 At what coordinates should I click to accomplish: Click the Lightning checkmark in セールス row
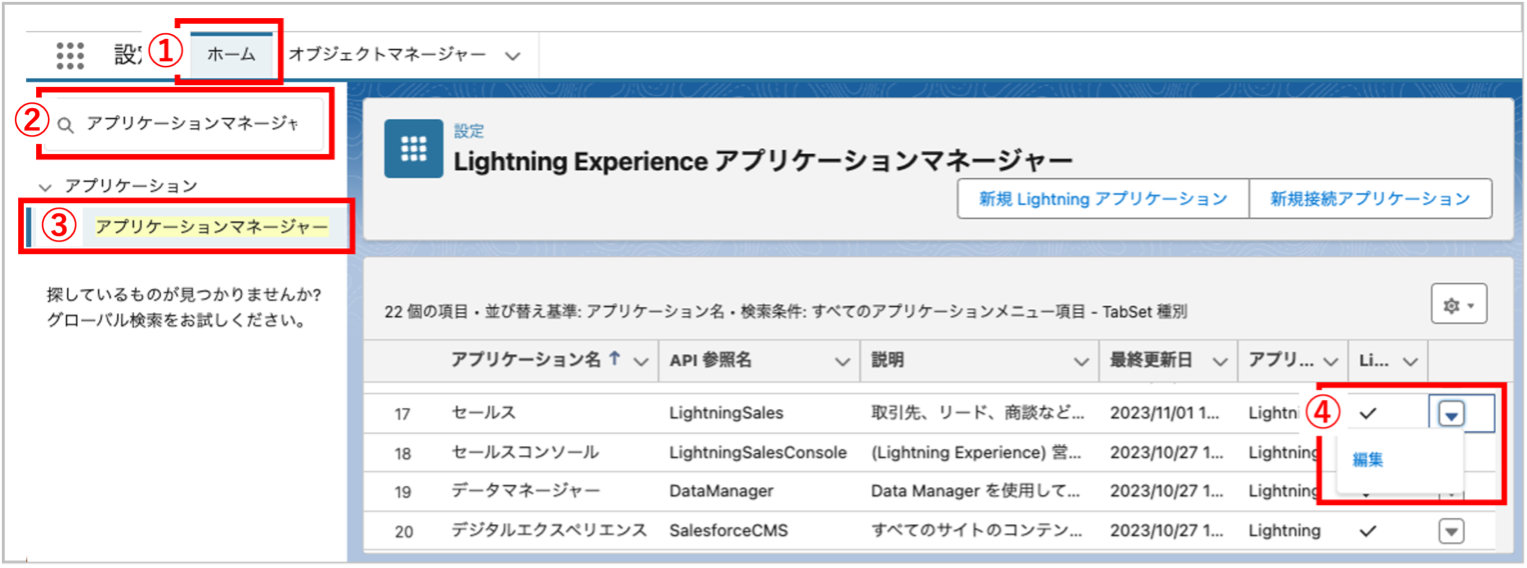point(1369,413)
